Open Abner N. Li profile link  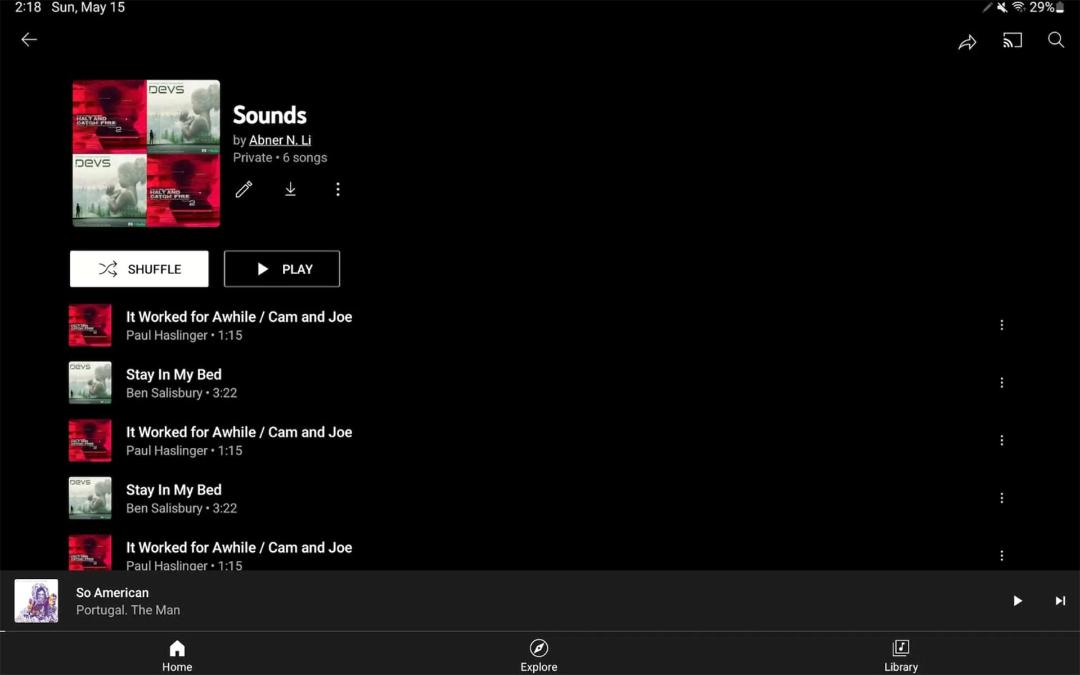pyautogui.click(x=280, y=140)
